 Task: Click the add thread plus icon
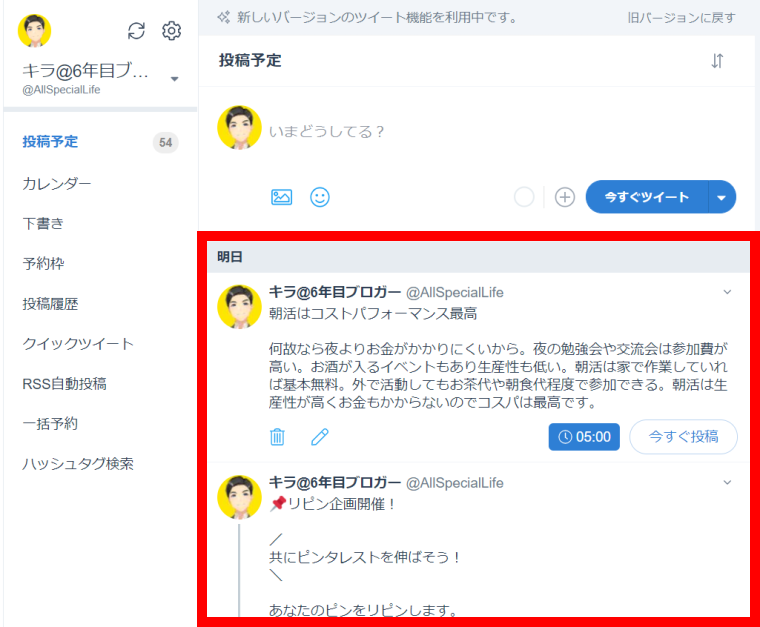(565, 197)
